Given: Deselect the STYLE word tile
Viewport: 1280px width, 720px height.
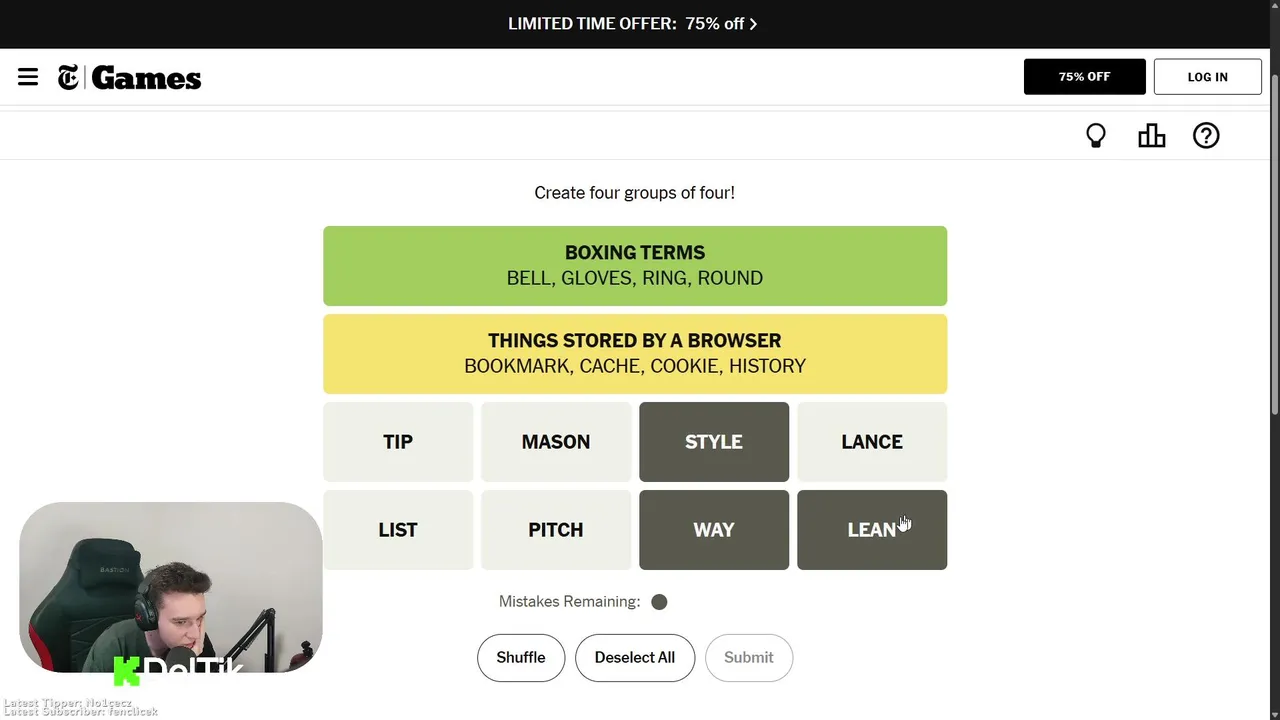Looking at the screenshot, I should (x=714, y=442).
